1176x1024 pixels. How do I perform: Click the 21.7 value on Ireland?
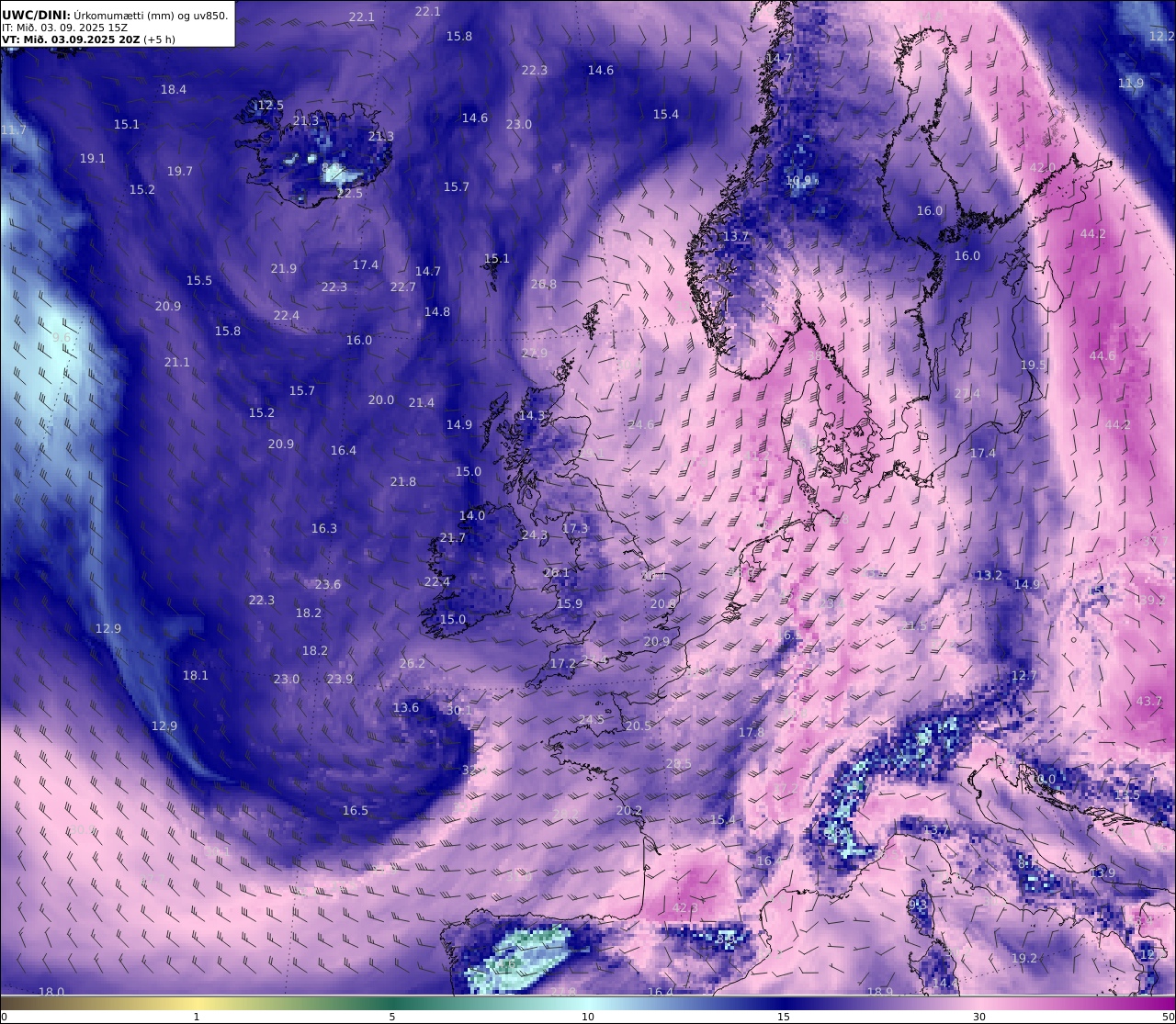click(x=452, y=537)
